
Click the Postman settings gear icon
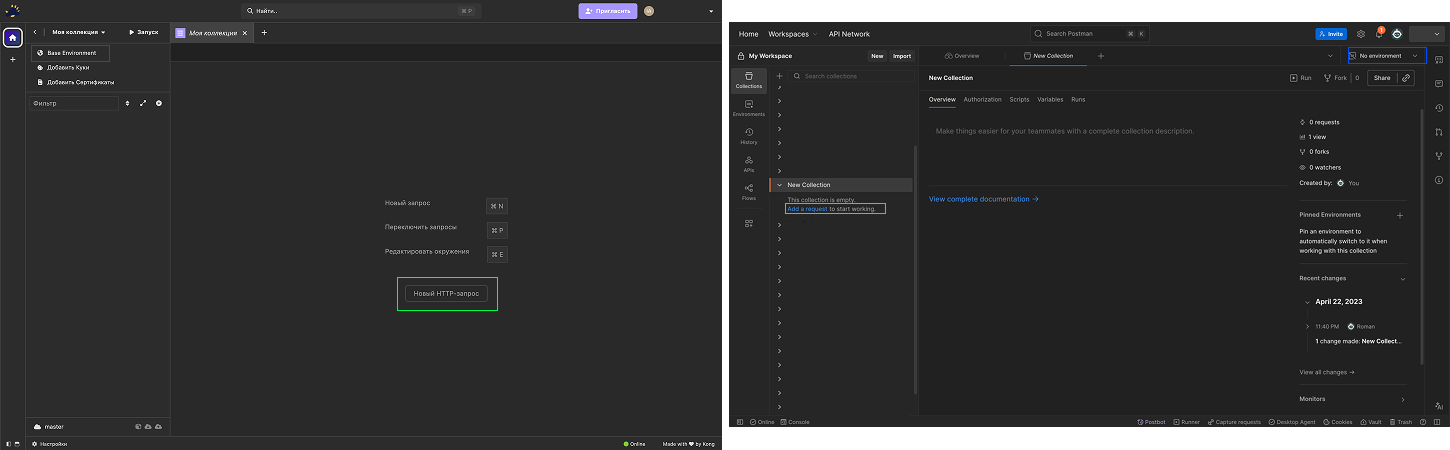click(1361, 34)
